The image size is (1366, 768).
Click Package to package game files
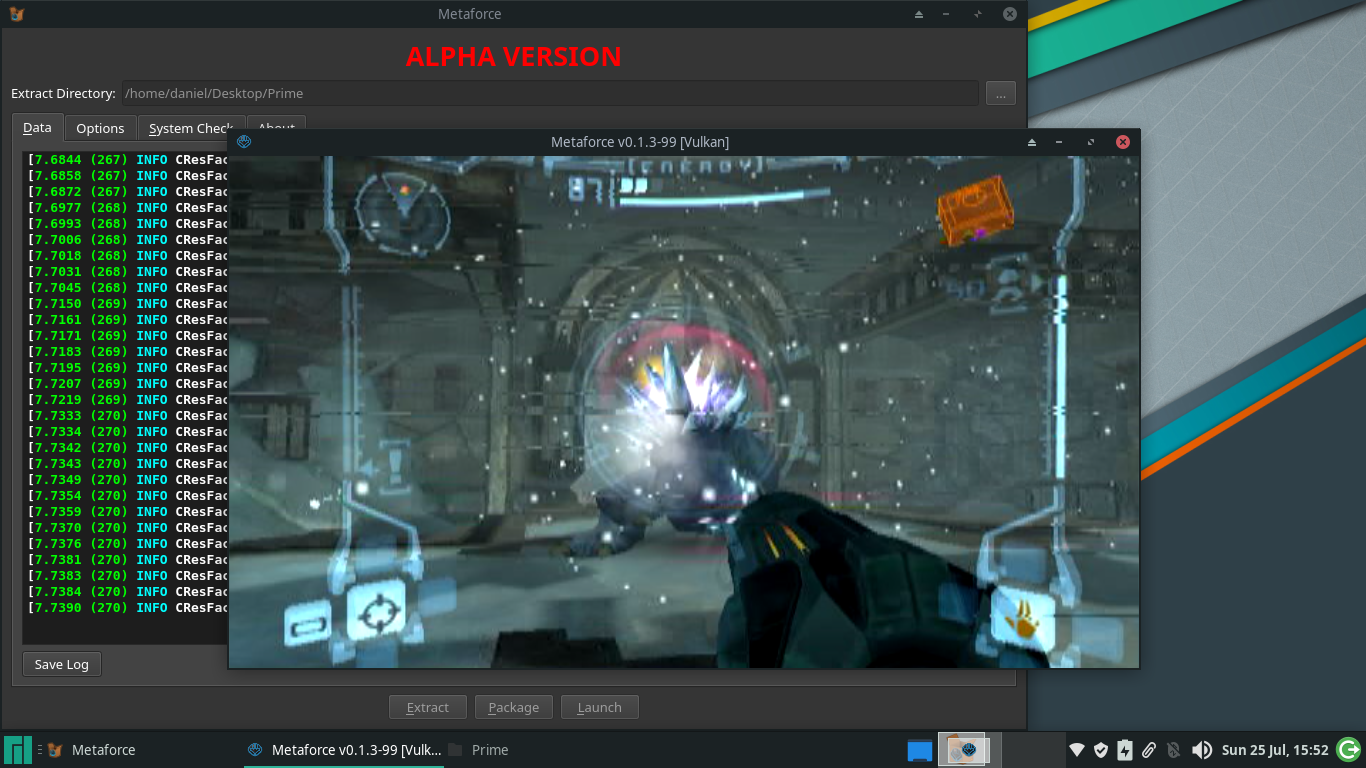513,706
